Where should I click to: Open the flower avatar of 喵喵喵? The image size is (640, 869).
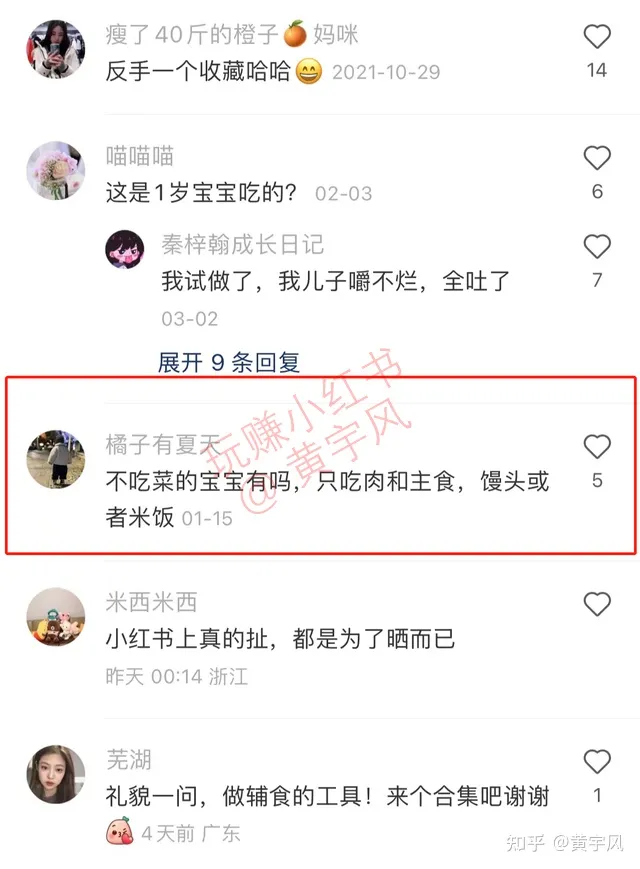coord(56,170)
